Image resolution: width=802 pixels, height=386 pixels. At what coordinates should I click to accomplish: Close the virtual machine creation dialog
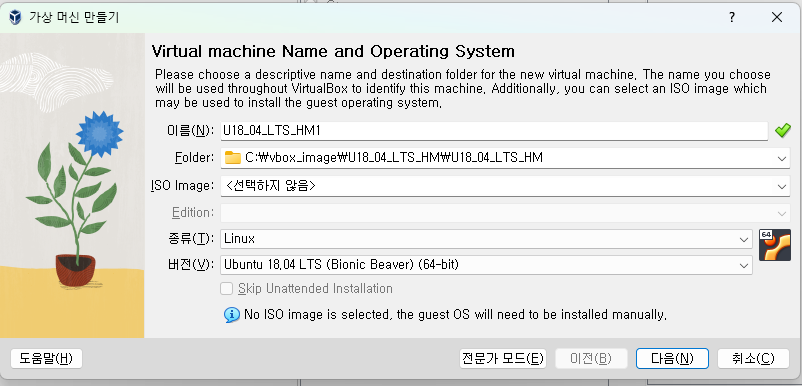[776, 17]
